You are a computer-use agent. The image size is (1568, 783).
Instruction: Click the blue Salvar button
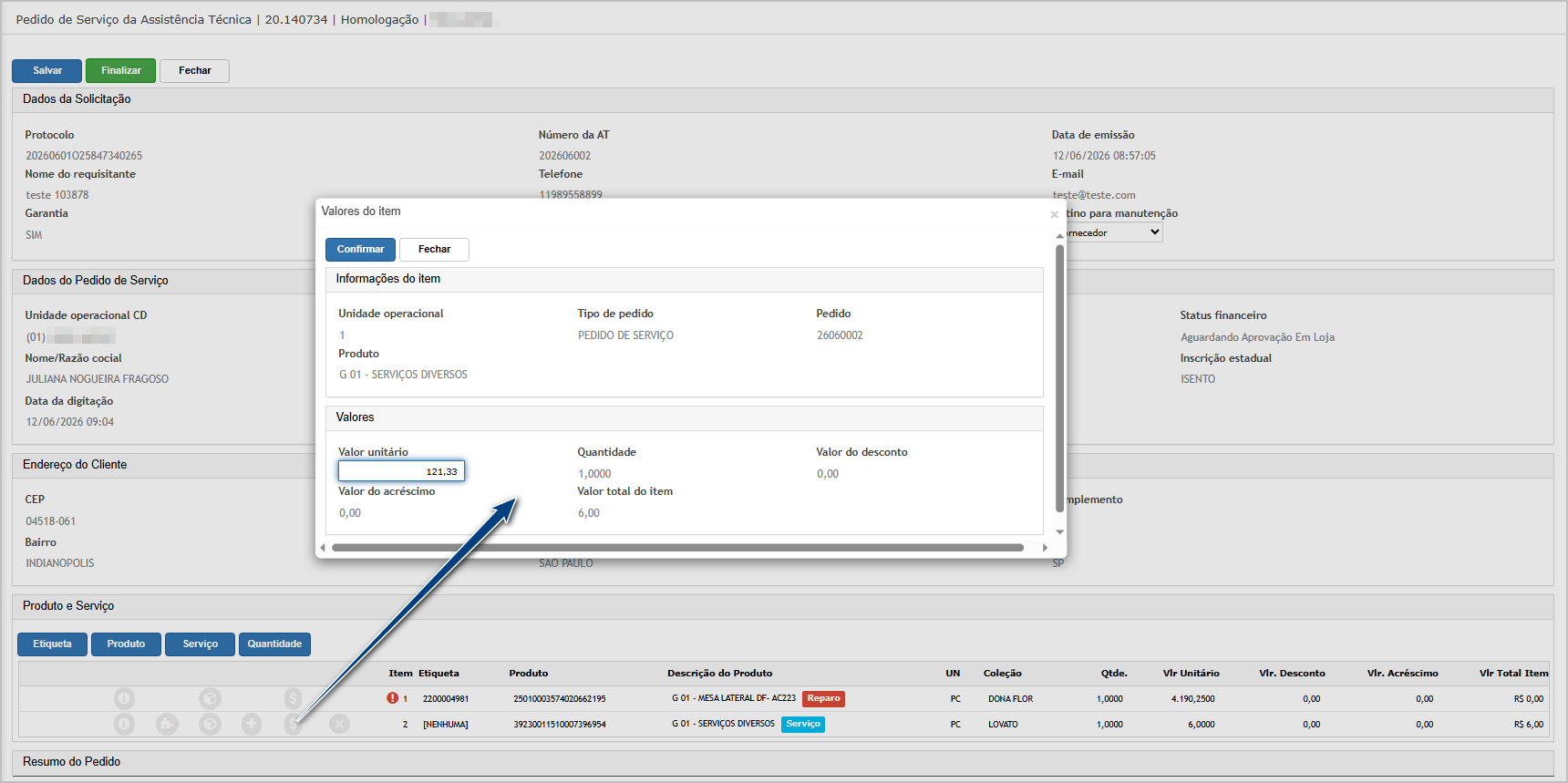pyautogui.click(x=47, y=71)
